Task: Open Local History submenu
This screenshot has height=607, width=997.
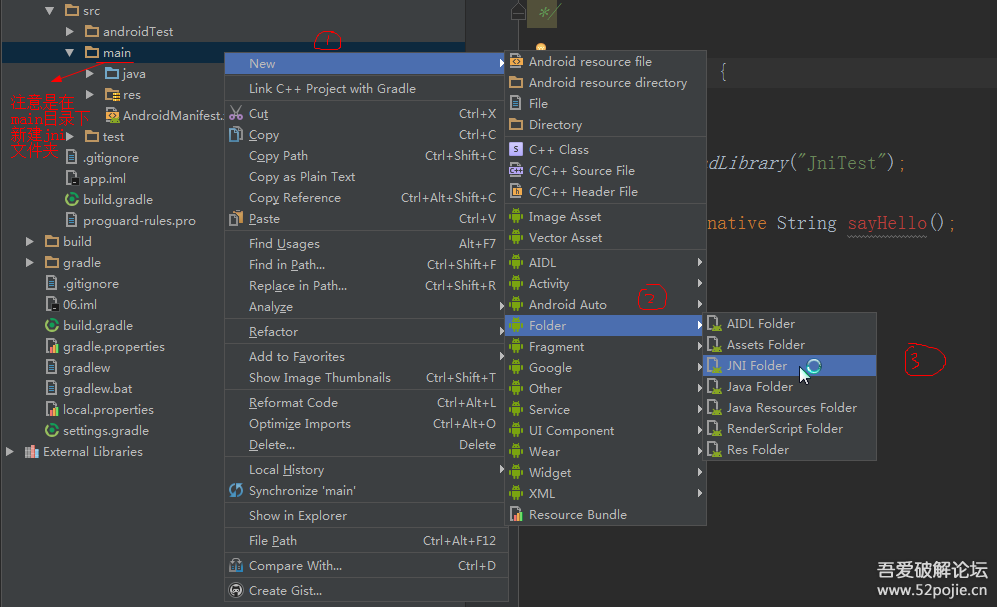Action: coord(366,469)
